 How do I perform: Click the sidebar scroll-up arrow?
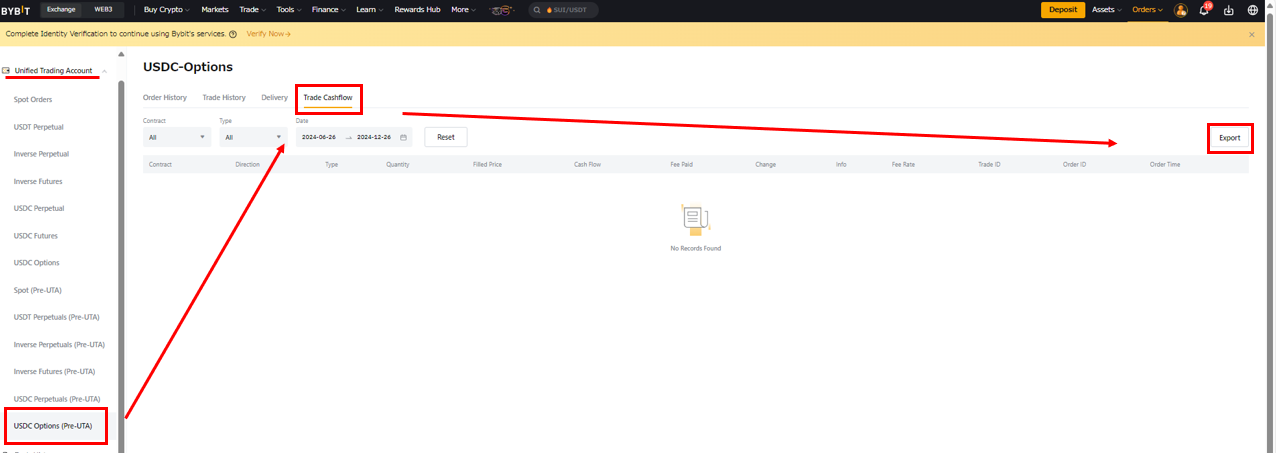coord(121,54)
